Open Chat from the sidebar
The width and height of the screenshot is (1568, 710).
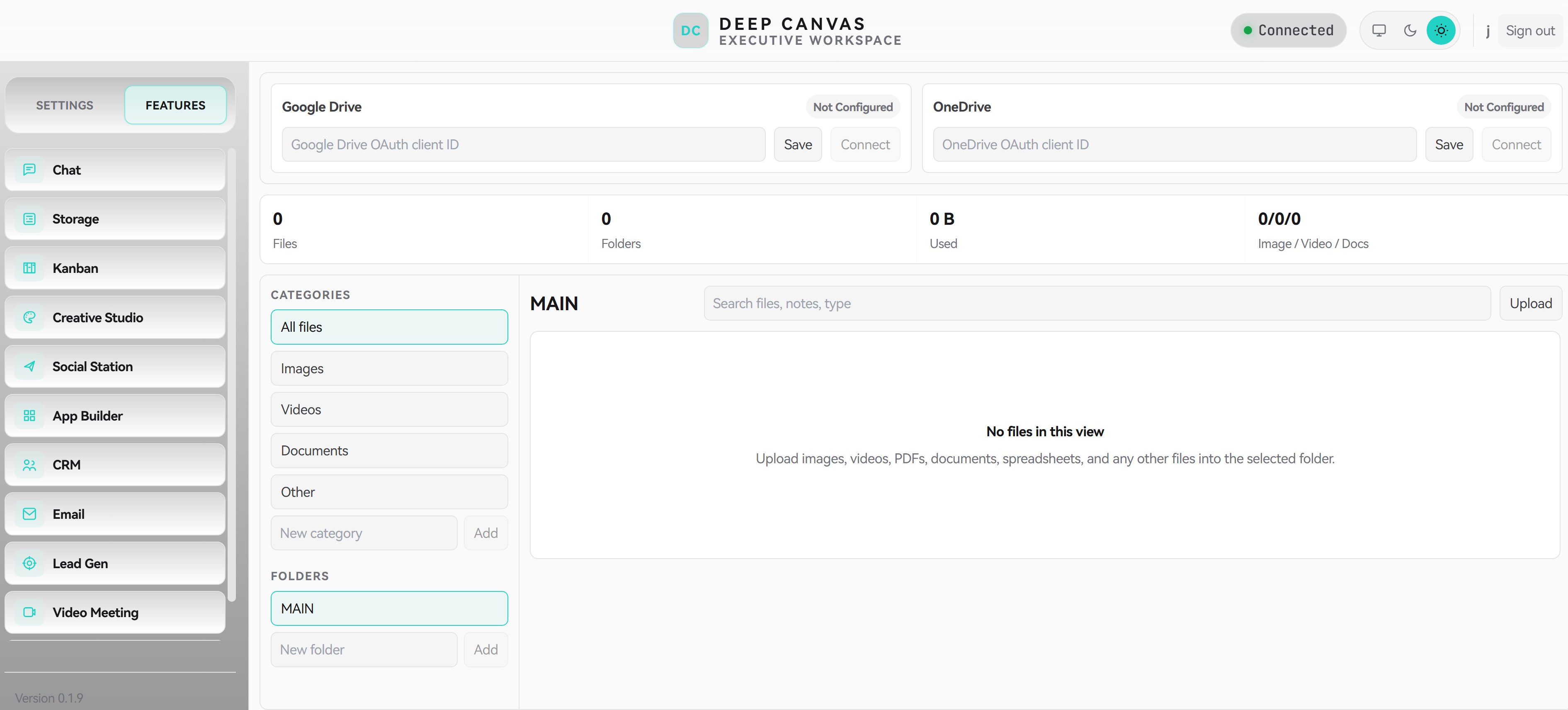click(115, 170)
